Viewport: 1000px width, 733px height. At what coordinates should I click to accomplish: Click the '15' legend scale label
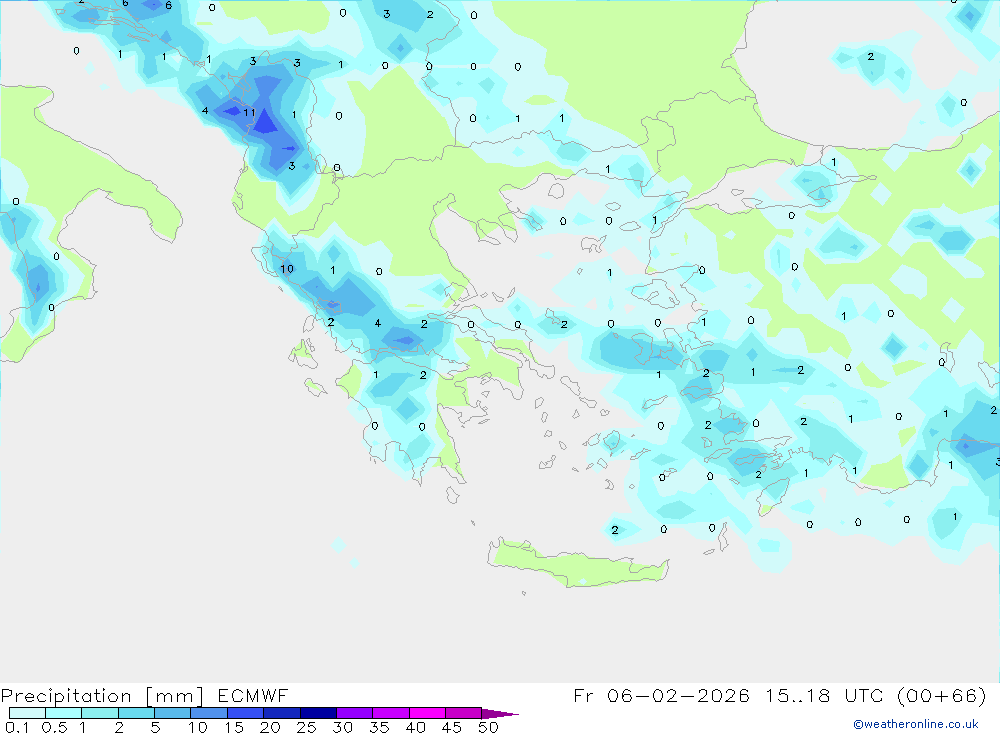(x=233, y=727)
